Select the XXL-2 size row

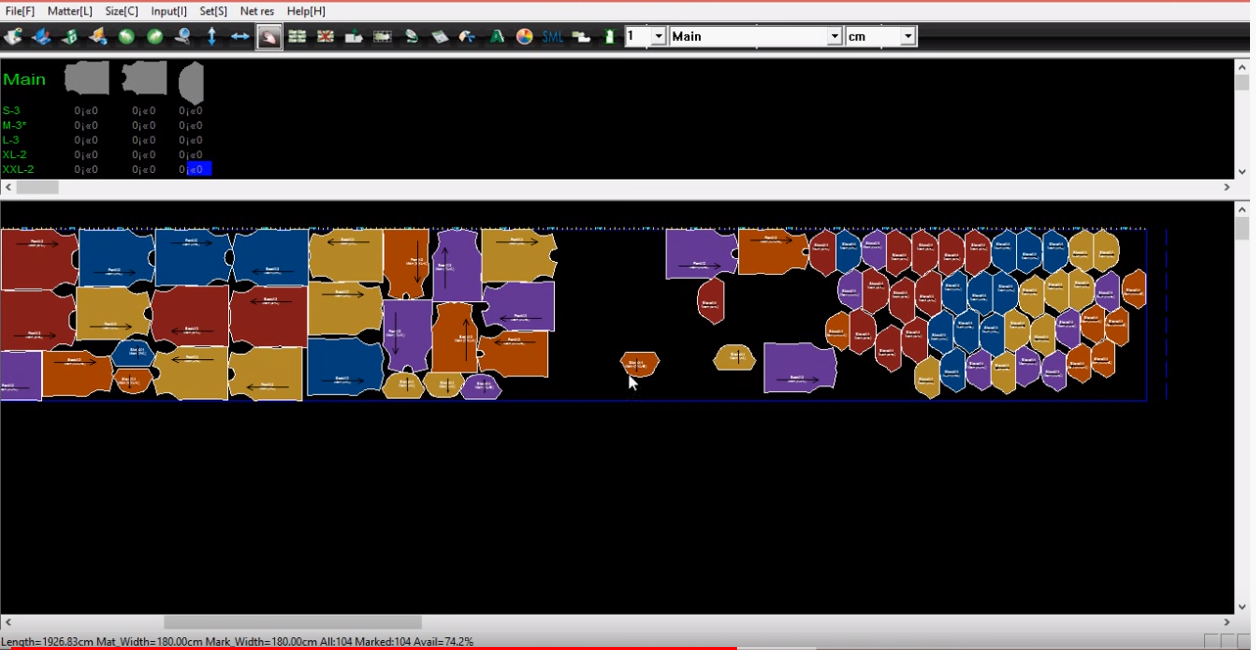point(17,169)
